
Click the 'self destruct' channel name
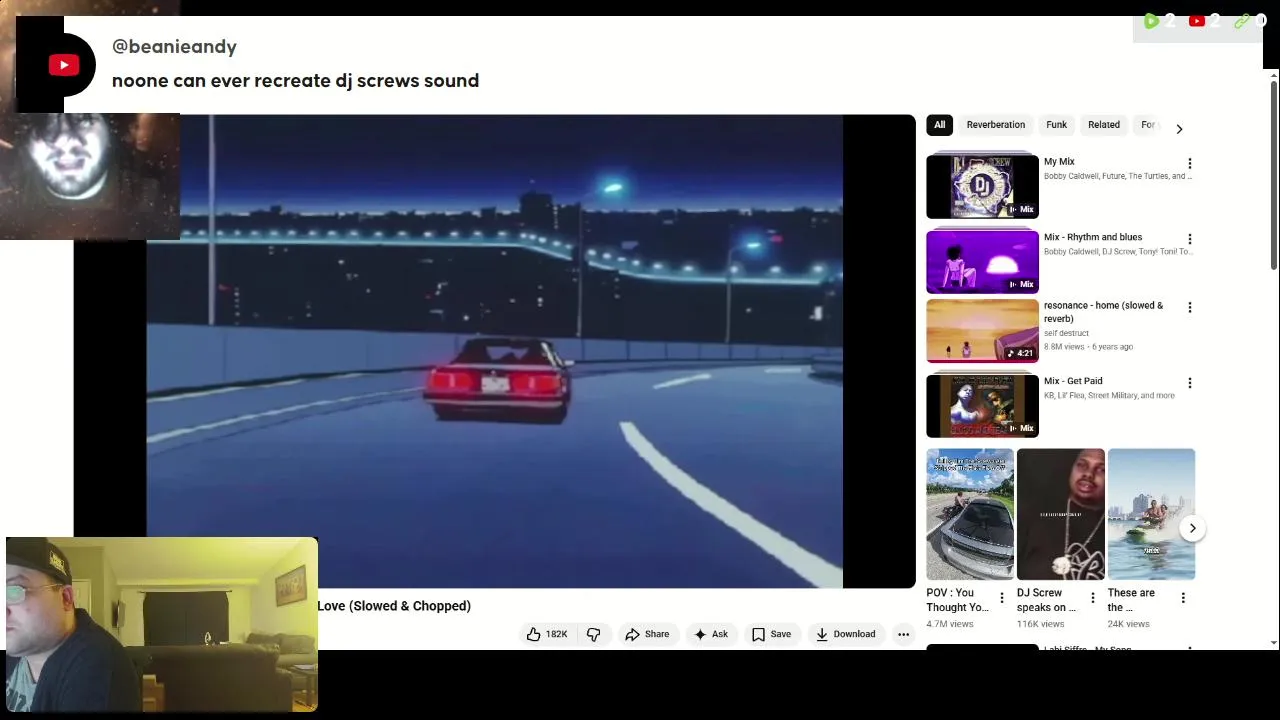[1066, 333]
